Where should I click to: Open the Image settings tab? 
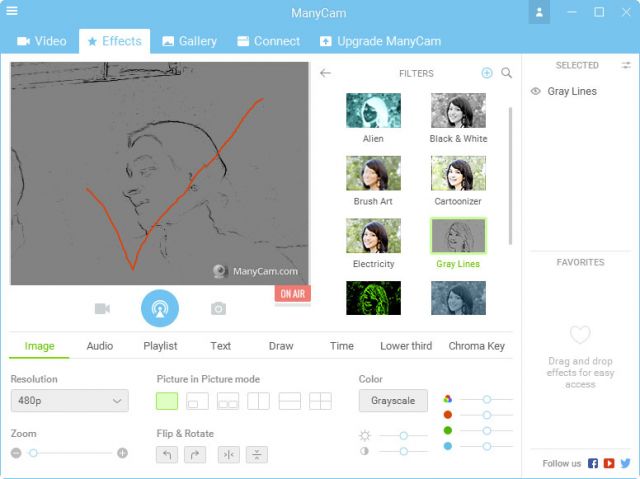(x=39, y=346)
